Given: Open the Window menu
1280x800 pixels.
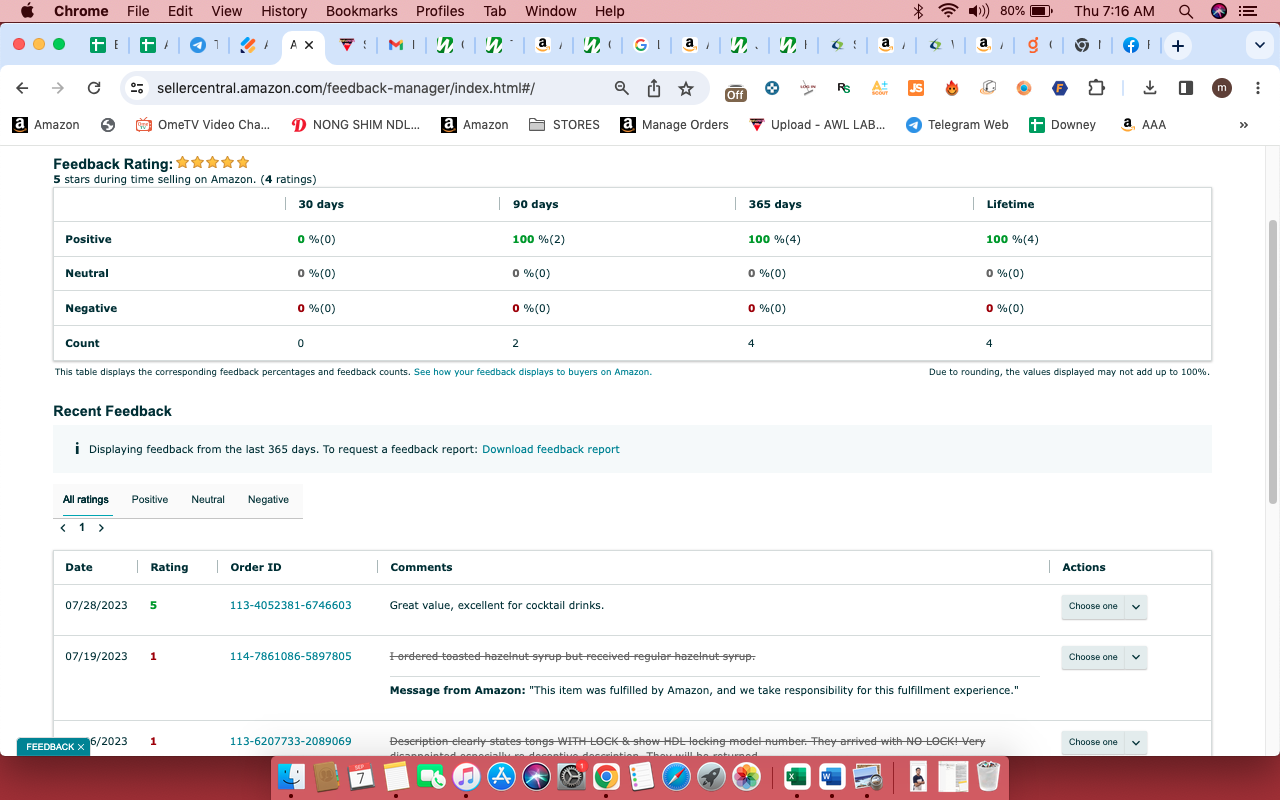Looking at the screenshot, I should (x=551, y=11).
